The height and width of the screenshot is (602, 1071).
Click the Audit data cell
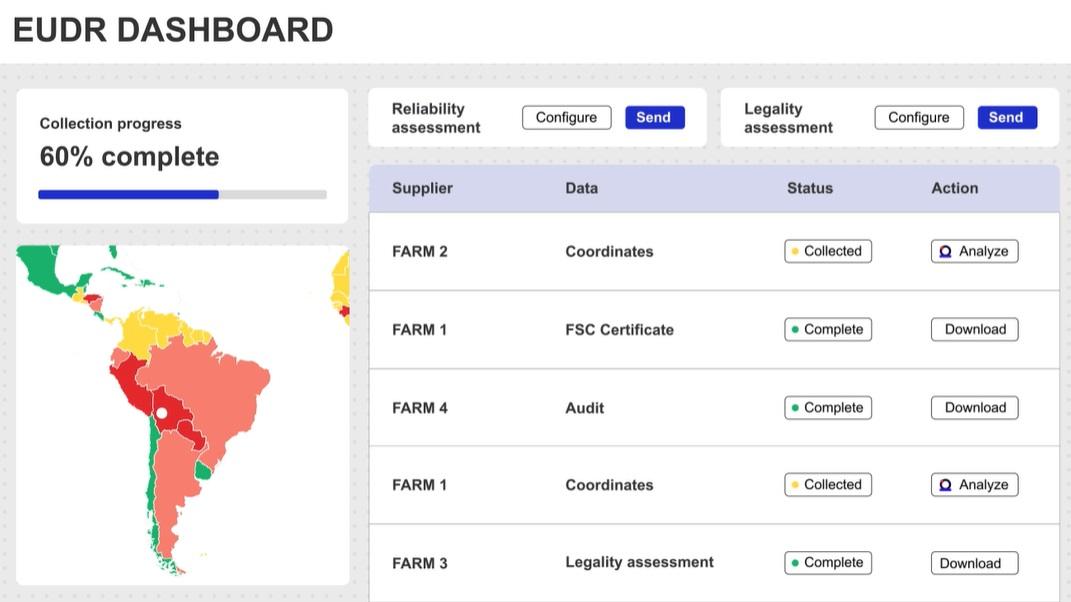(x=585, y=408)
